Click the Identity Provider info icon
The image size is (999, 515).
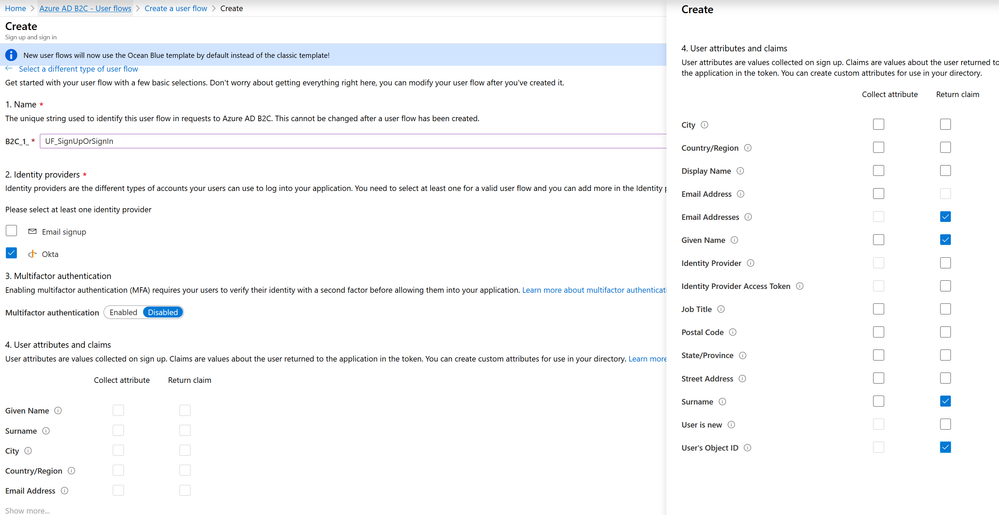click(x=751, y=263)
